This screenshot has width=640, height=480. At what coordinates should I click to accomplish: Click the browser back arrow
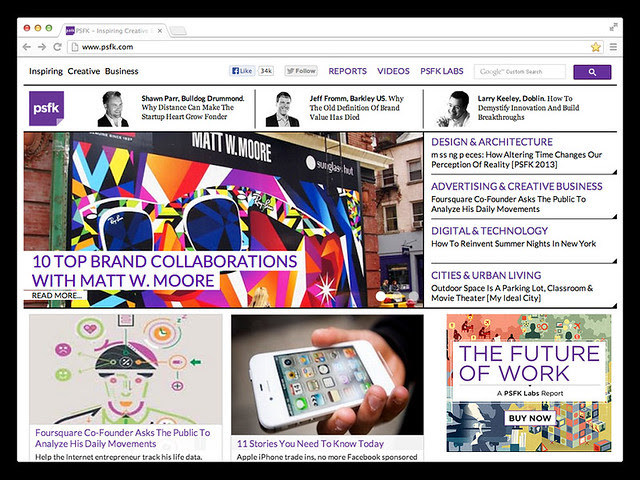[x=27, y=47]
